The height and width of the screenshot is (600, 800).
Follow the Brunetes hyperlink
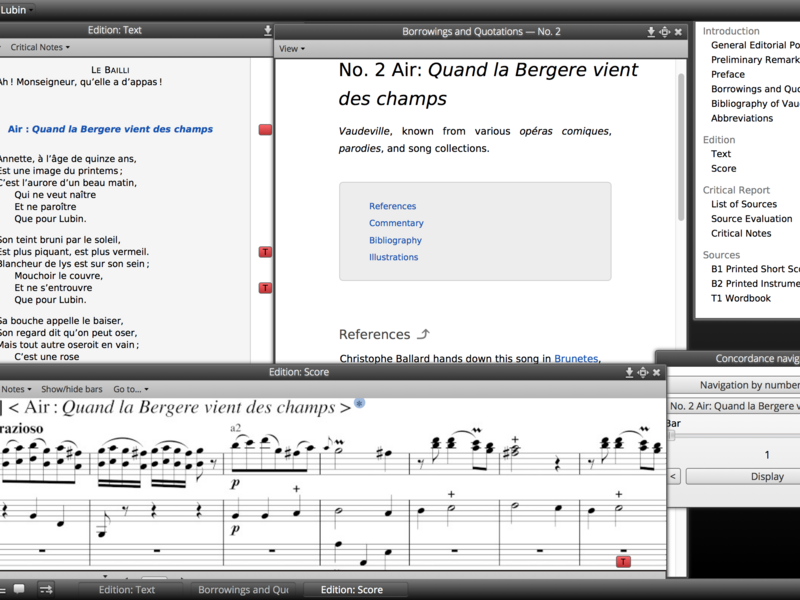(575, 358)
